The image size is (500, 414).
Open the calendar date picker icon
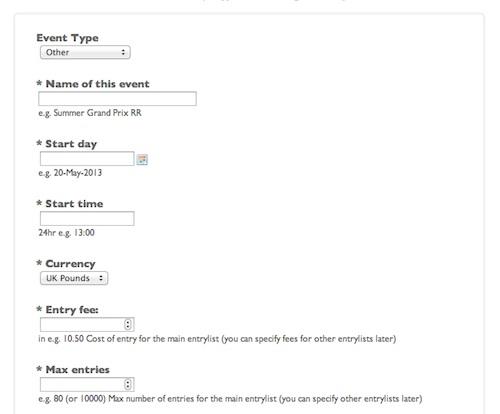pyautogui.click(x=142, y=159)
